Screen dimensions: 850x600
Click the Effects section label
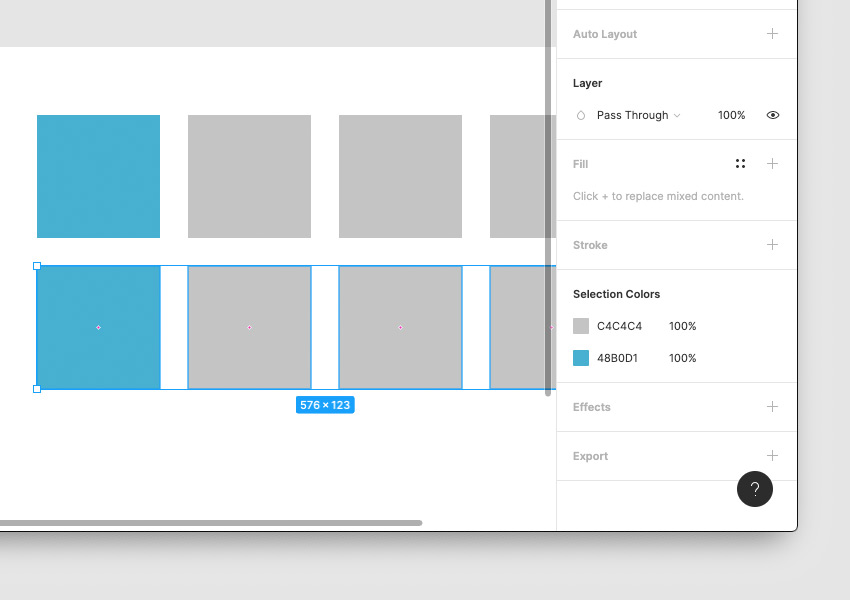[x=591, y=407]
